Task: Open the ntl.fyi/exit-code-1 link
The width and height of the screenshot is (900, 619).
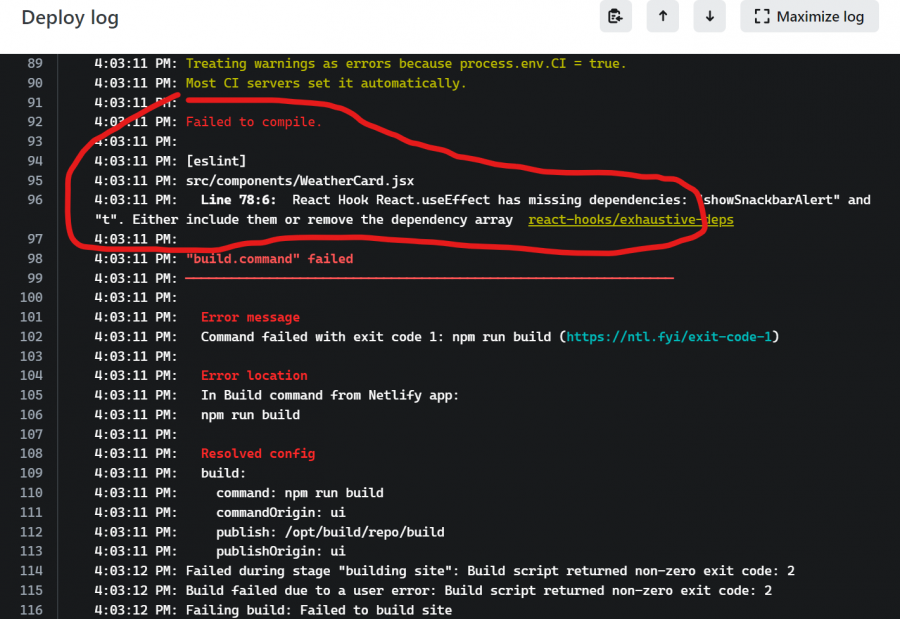Action: pyautogui.click(x=670, y=336)
